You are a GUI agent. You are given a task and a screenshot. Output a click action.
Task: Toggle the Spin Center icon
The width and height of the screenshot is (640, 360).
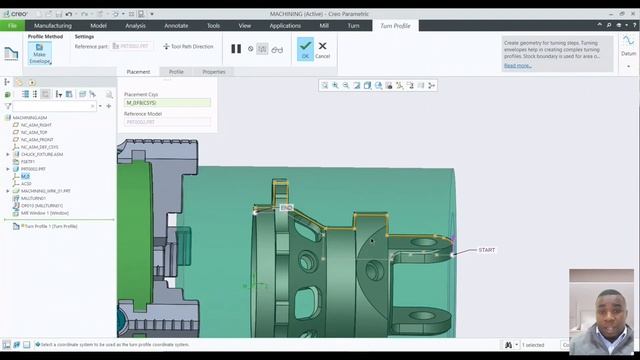[431, 85]
